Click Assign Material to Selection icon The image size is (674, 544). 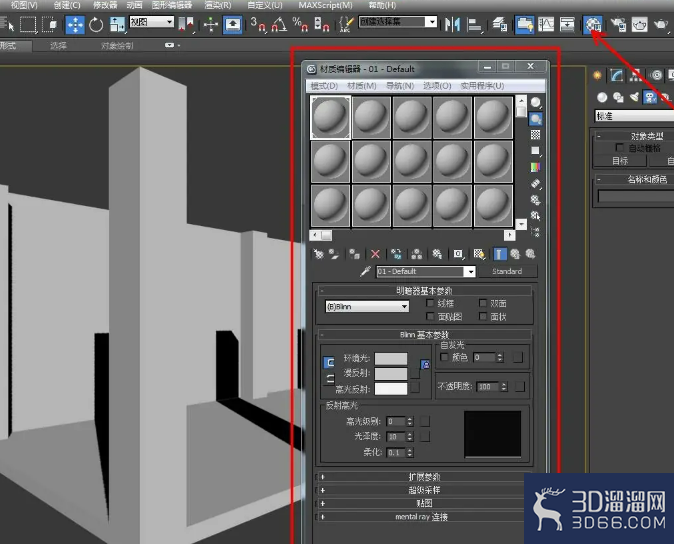[354, 254]
